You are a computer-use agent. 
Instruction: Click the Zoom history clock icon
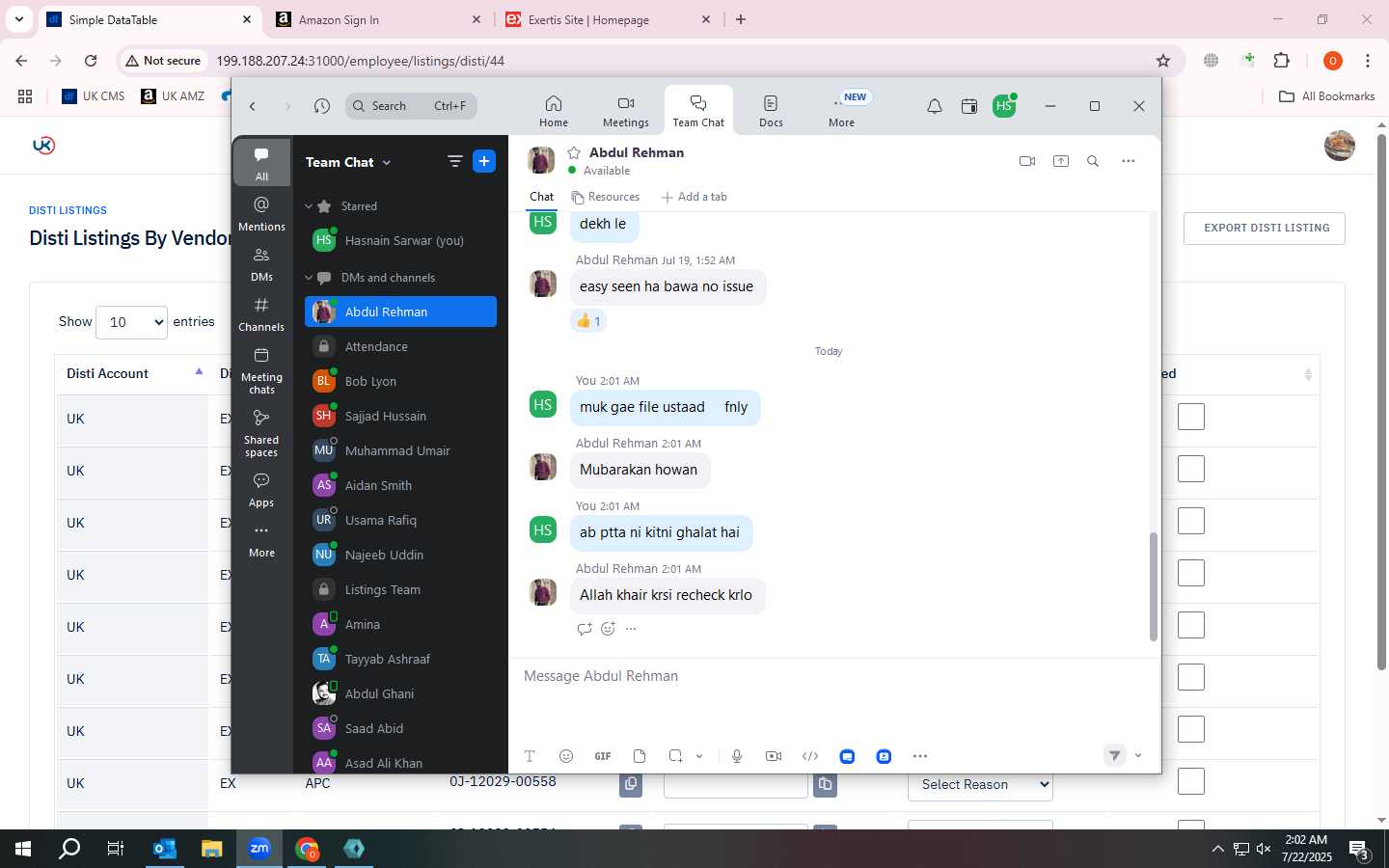point(322,106)
